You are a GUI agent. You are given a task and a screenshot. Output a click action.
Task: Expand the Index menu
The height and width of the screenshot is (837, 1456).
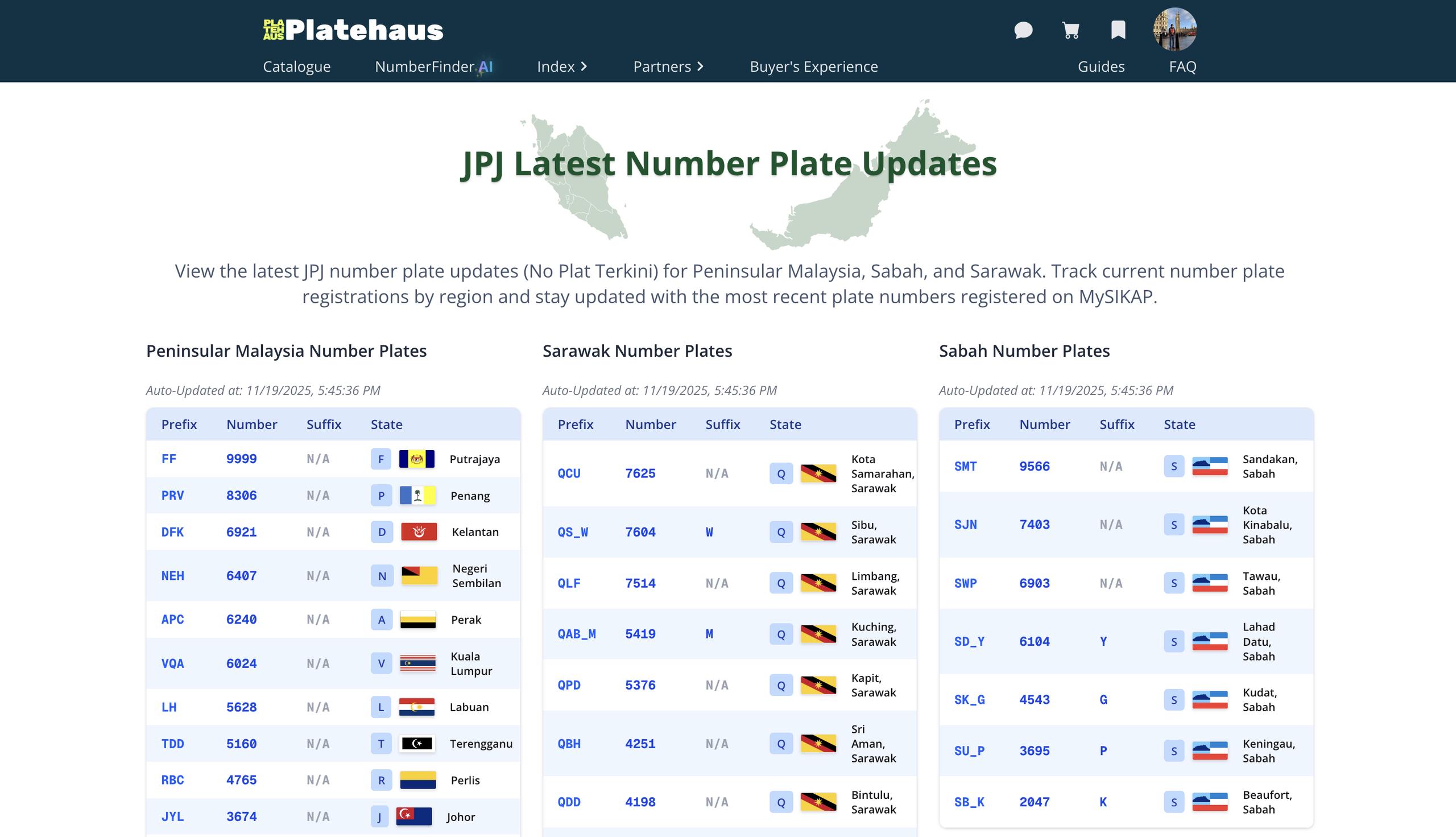click(x=561, y=67)
